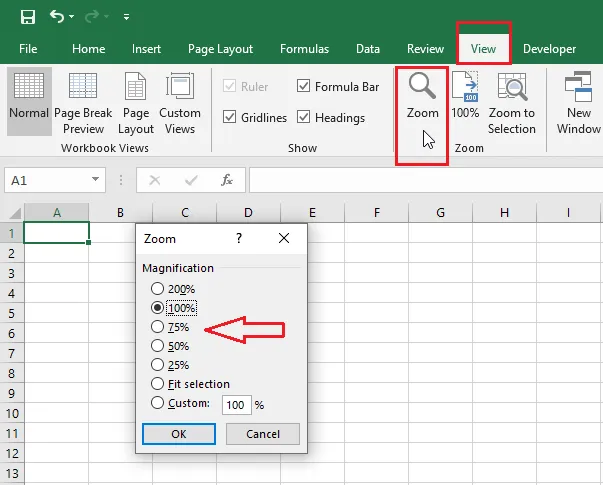Click Zoom to Selection

coord(512,103)
